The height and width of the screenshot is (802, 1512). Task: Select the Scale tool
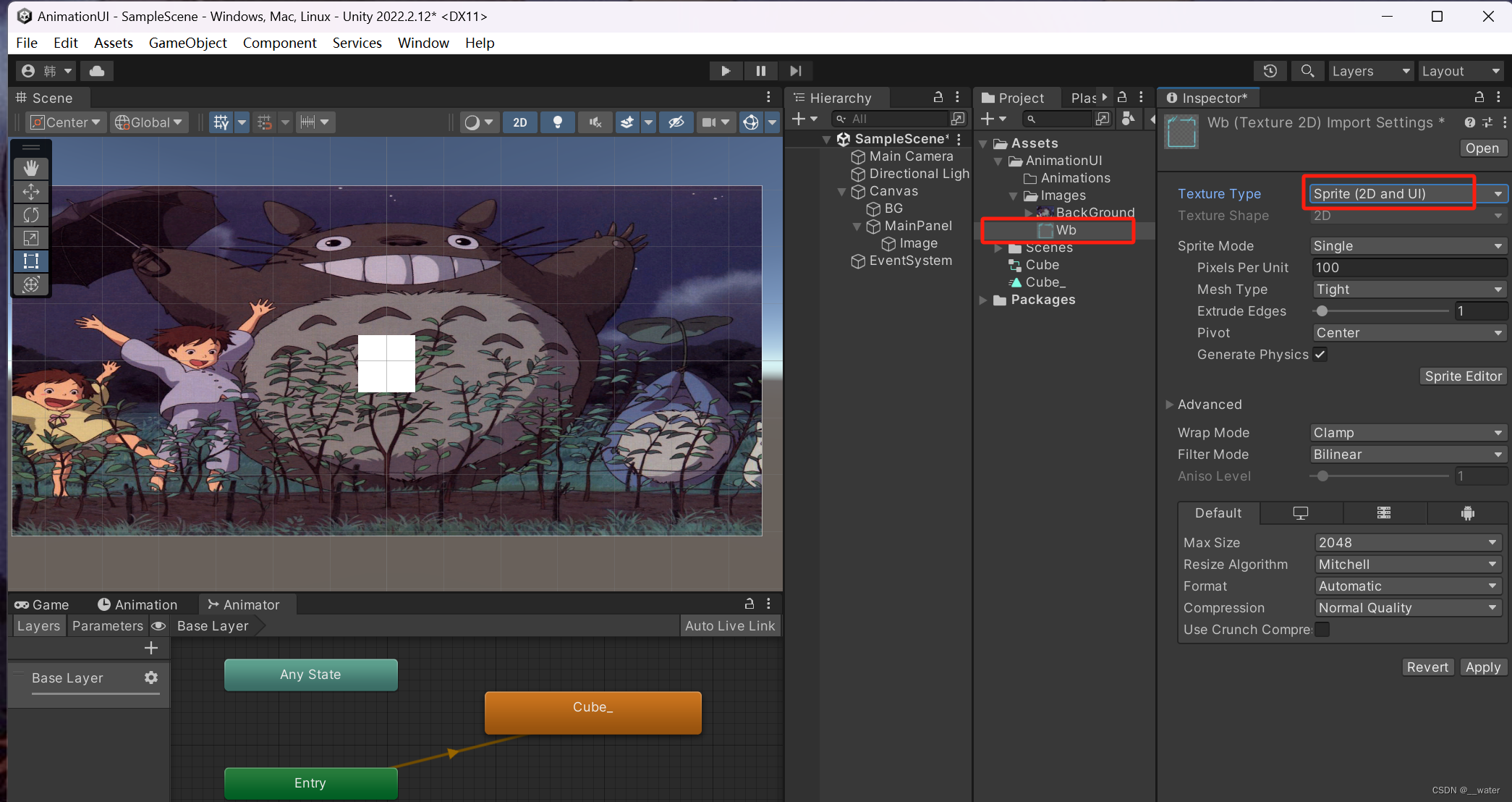[31, 238]
